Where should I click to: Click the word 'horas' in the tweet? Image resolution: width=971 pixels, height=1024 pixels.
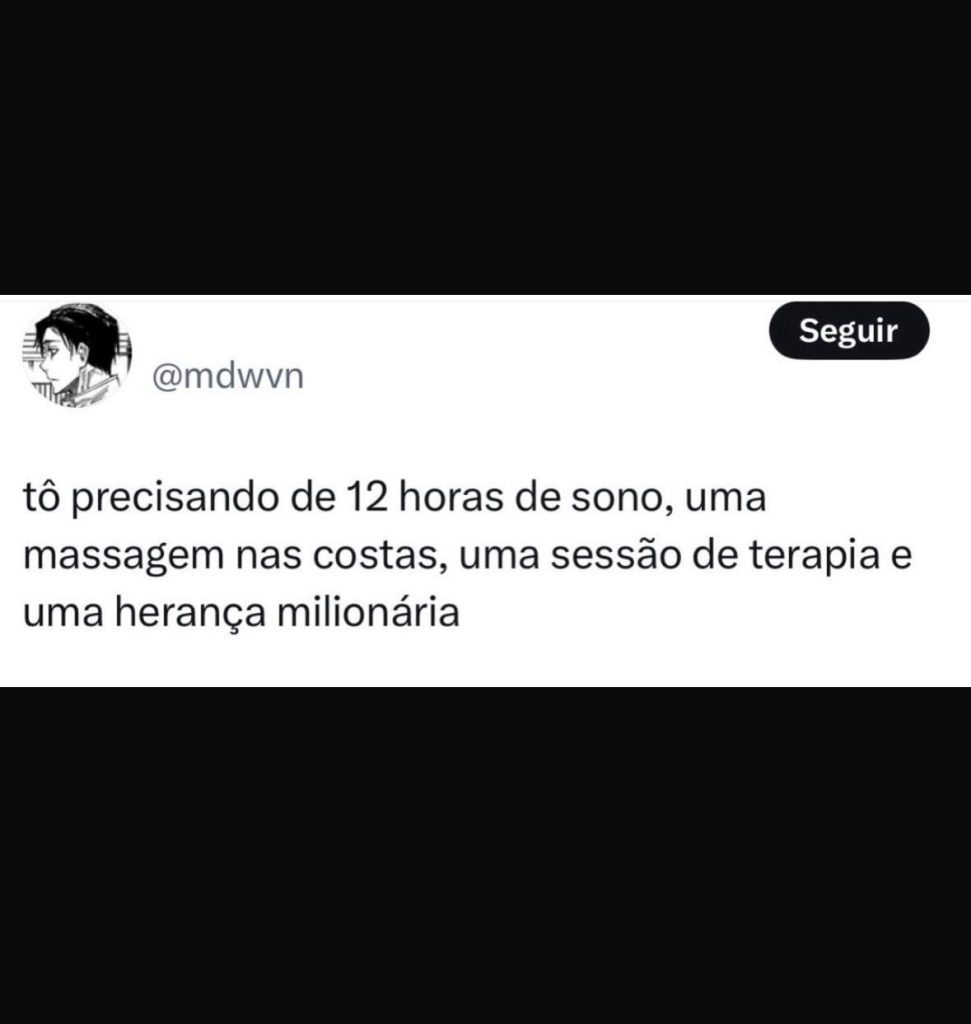pos(451,497)
